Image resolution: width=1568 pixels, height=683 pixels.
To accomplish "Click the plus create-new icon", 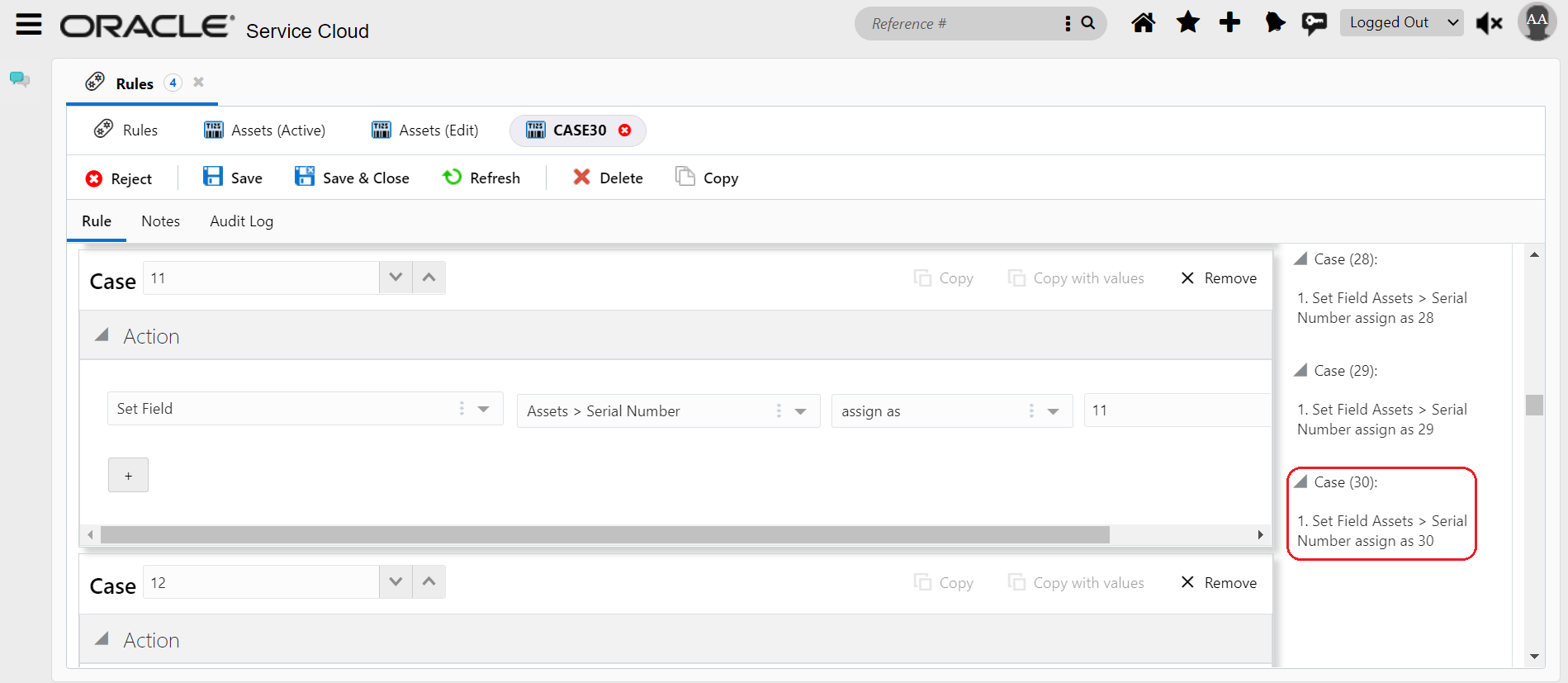I will pos(1229,22).
